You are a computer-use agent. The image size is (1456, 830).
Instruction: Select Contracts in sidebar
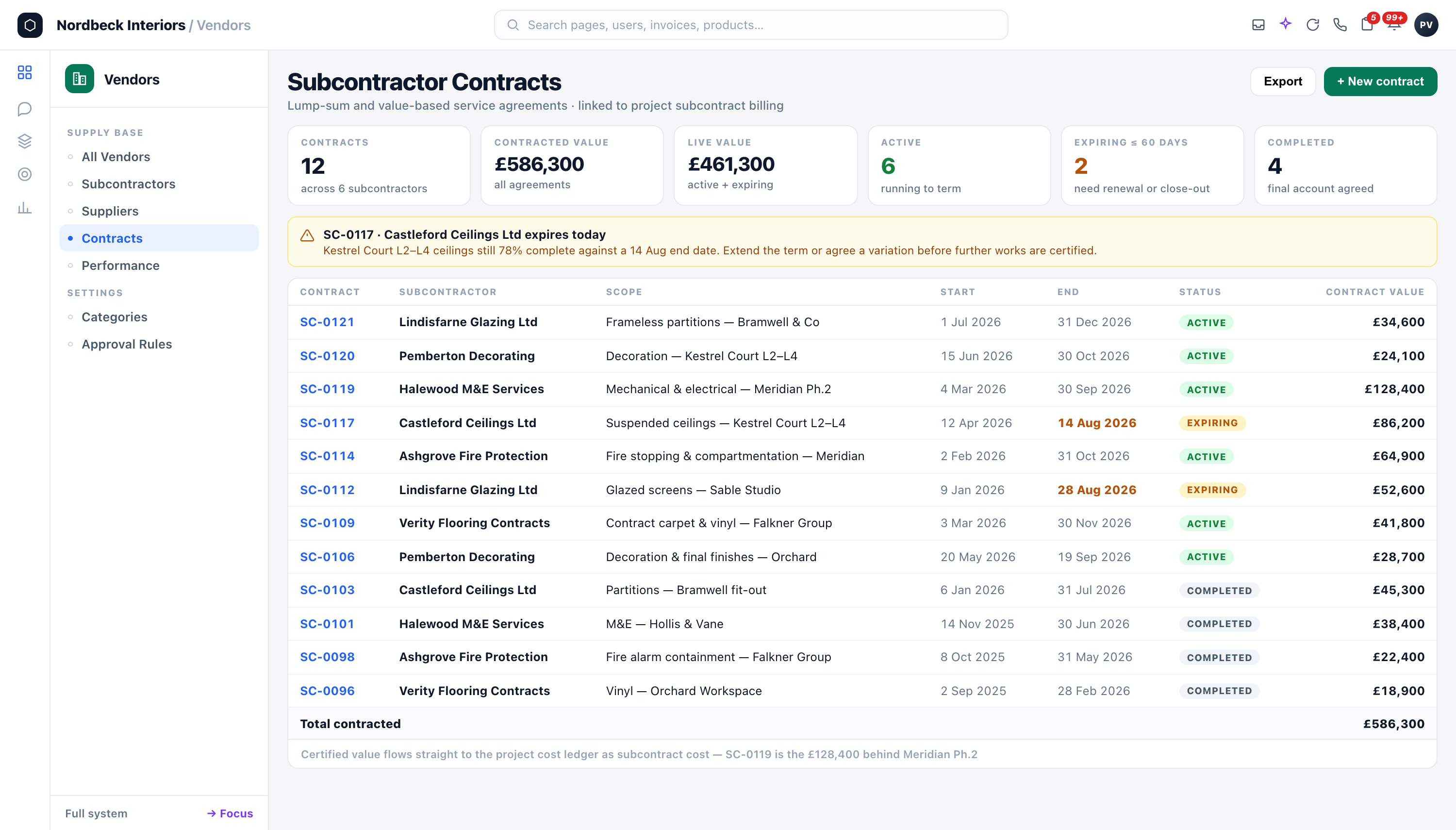159,238
